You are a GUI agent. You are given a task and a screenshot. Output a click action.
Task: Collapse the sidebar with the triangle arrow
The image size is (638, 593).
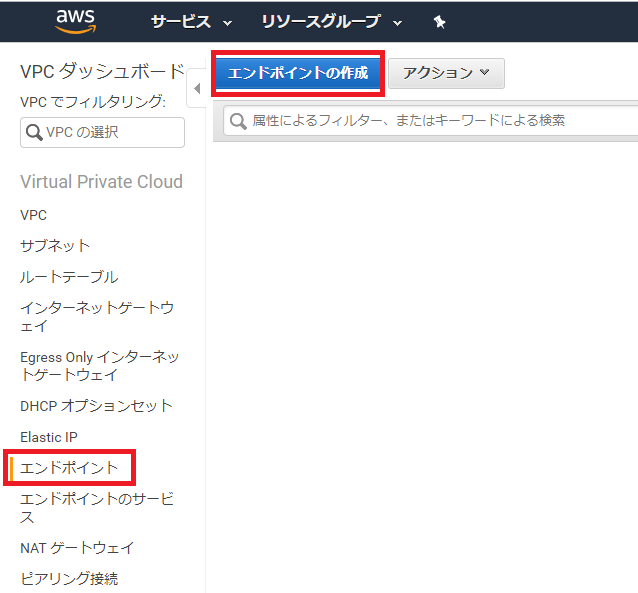(x=197, y=88)
